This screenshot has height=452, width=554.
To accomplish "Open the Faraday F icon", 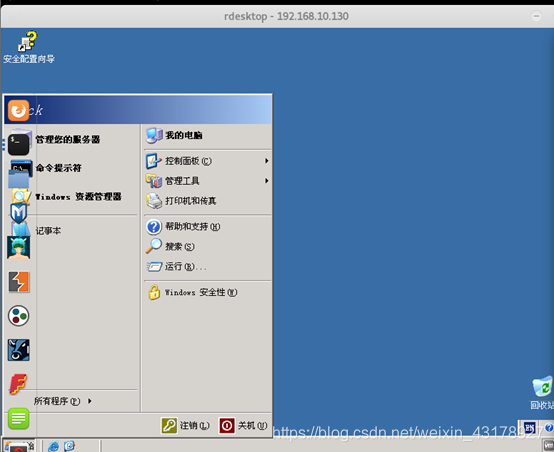I will point(18,384).
